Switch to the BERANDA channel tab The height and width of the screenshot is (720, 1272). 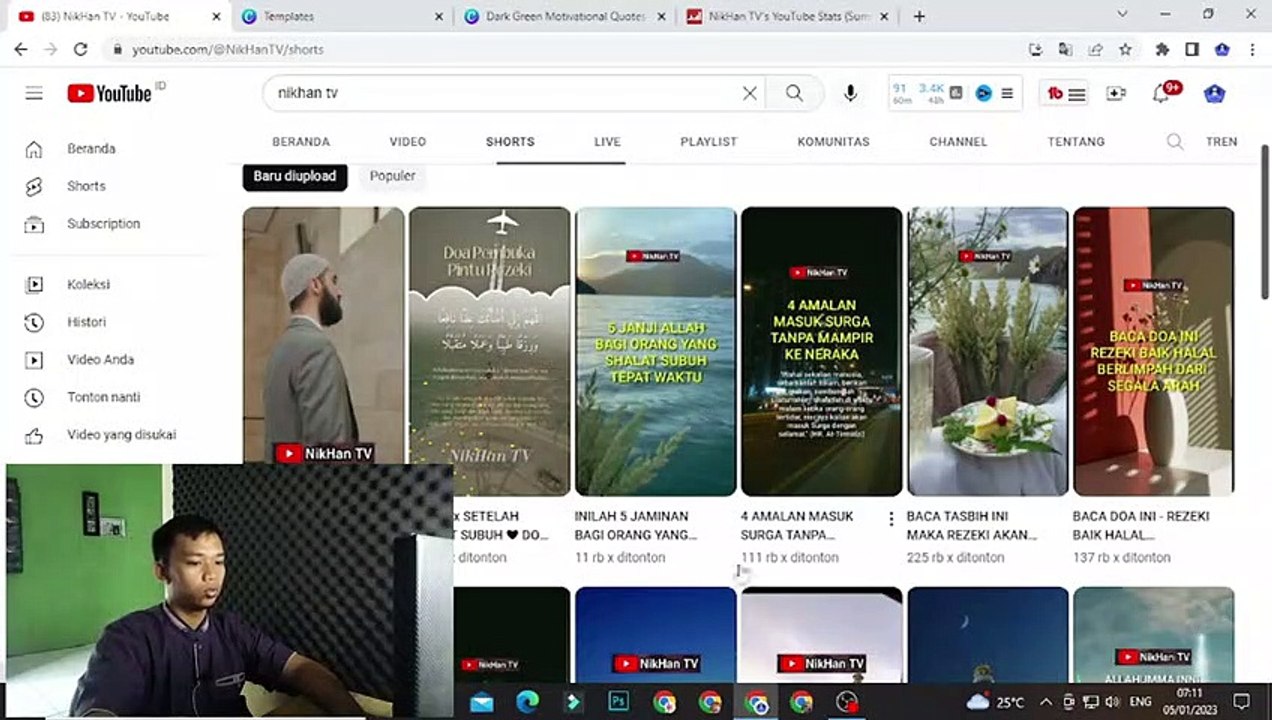click(301, 142)
